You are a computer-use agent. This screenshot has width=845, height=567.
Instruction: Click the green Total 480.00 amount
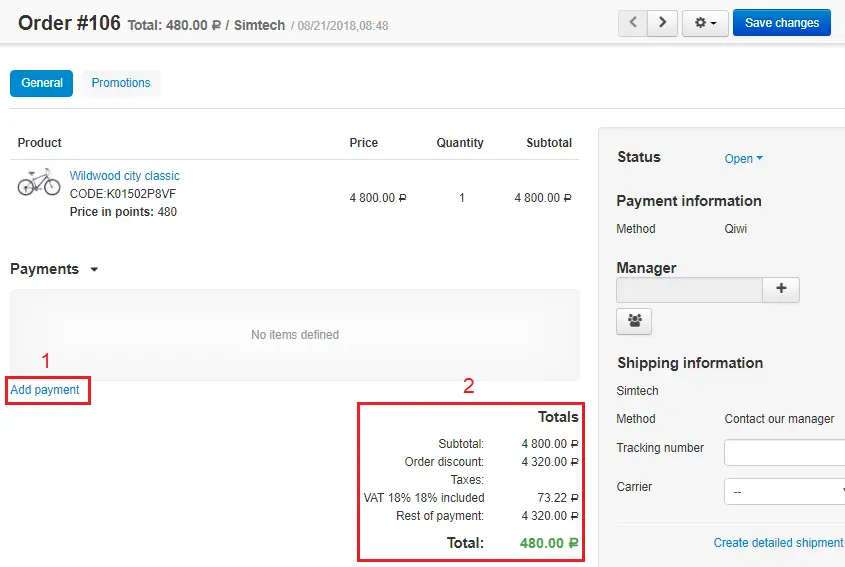coord(549,543)
